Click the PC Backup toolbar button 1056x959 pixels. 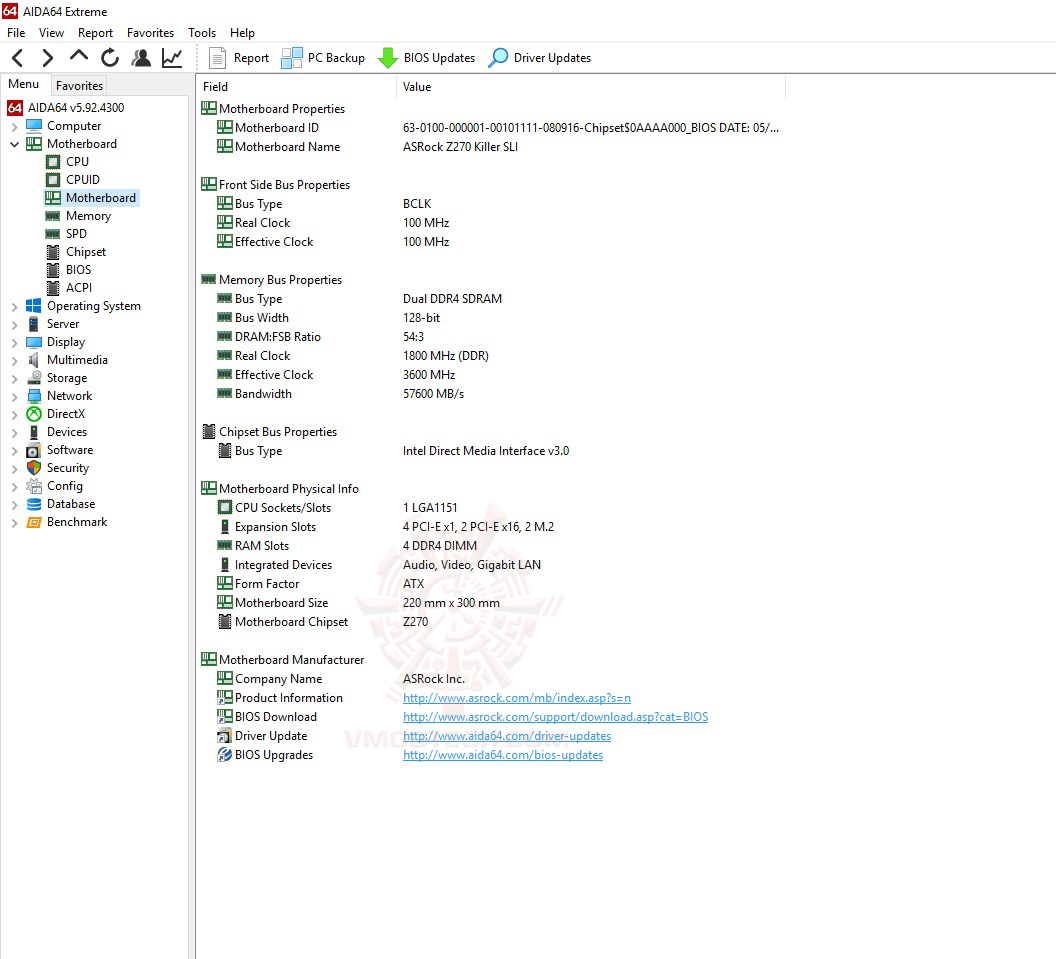[323, 58]
